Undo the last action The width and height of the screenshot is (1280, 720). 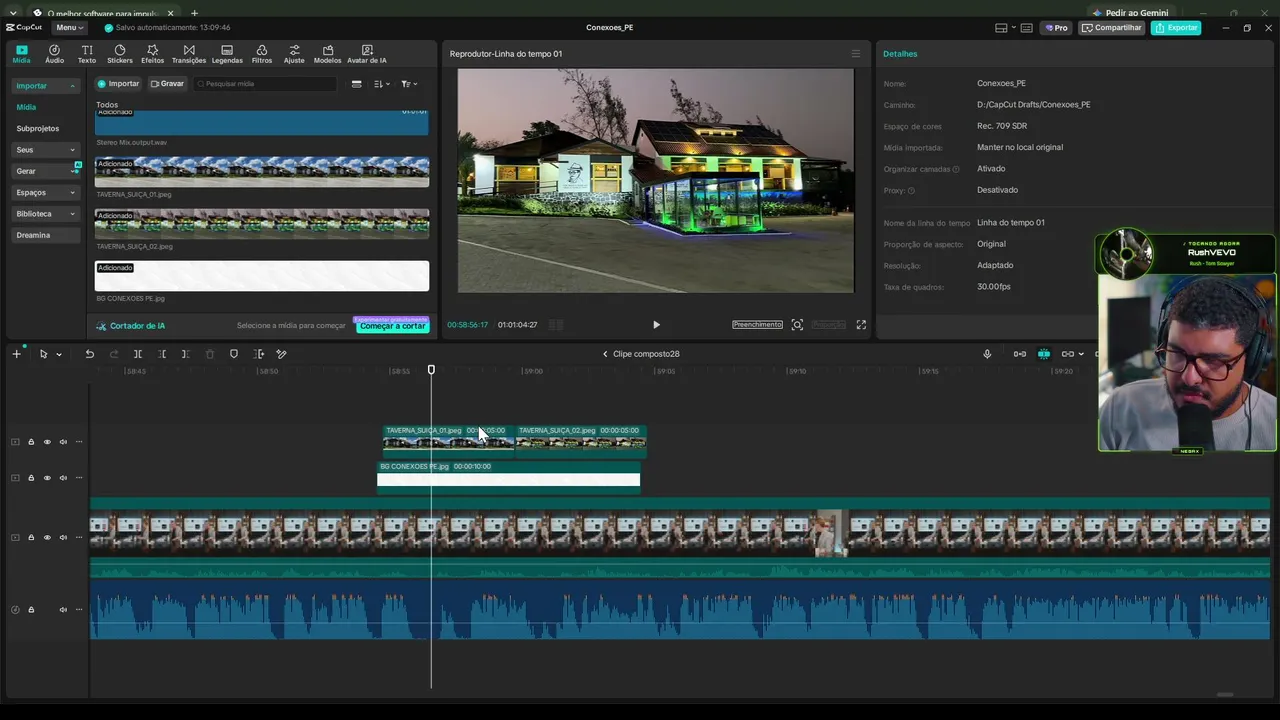[x=89, y=354]
